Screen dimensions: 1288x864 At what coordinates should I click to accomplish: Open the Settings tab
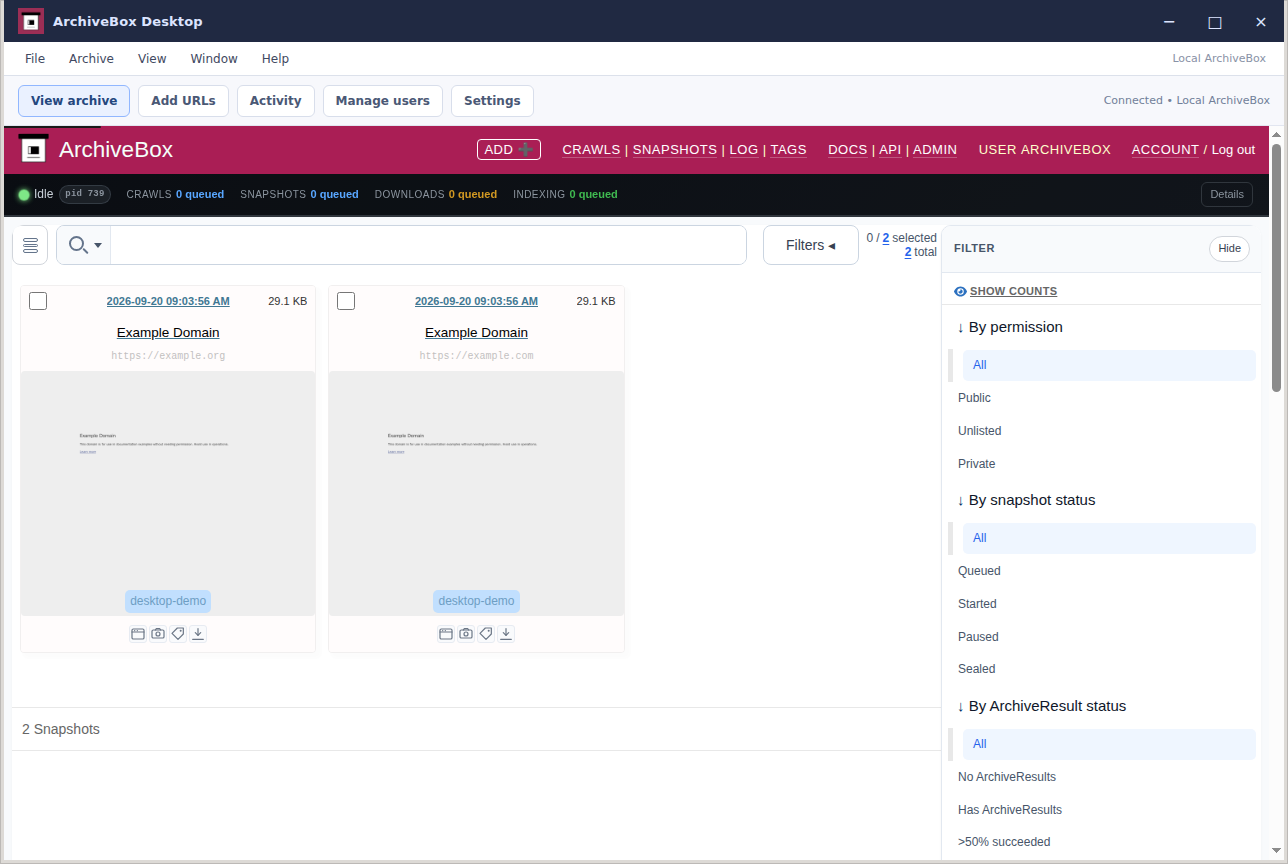(492, 101)
